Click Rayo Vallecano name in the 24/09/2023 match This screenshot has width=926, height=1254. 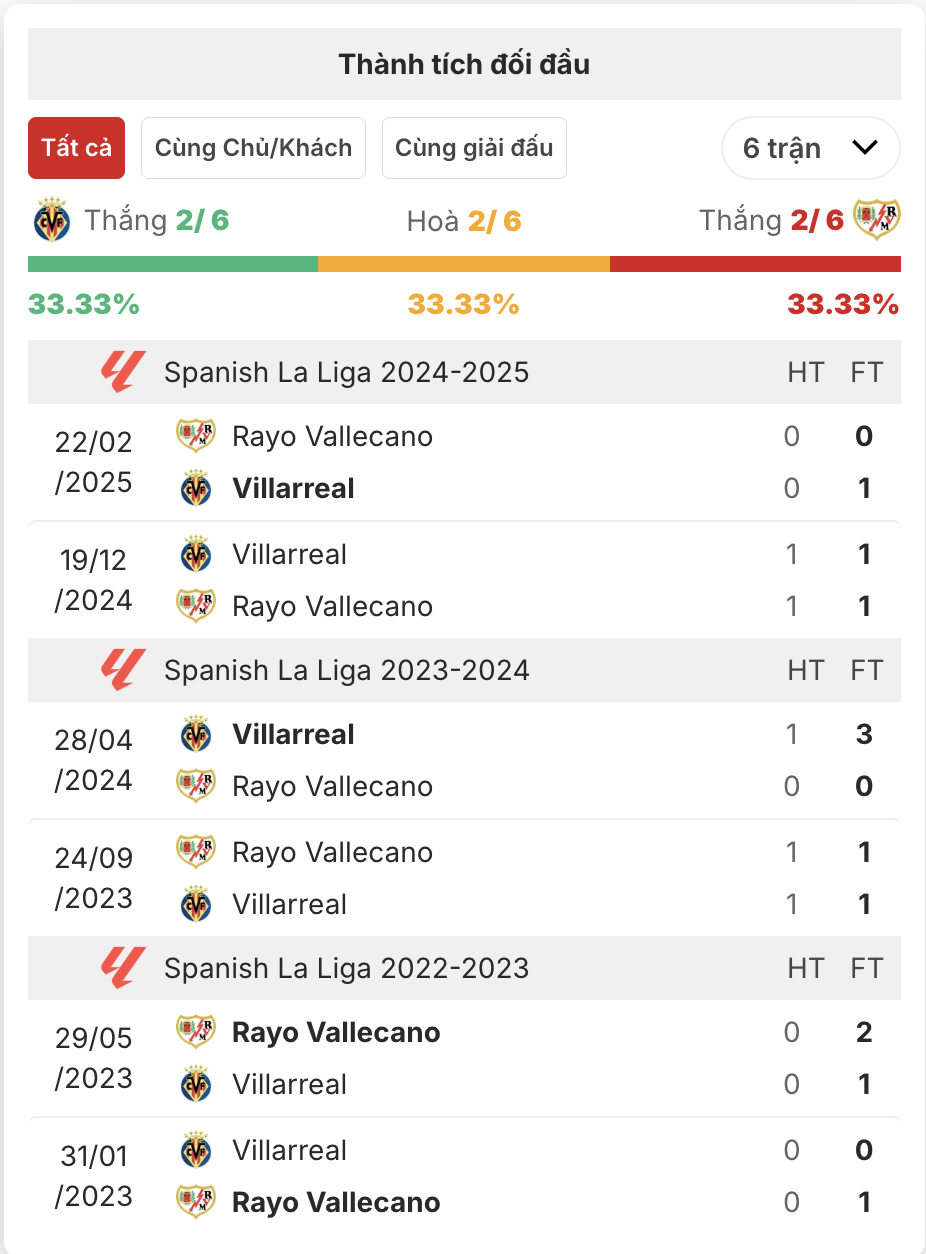[x=332, y=852]
